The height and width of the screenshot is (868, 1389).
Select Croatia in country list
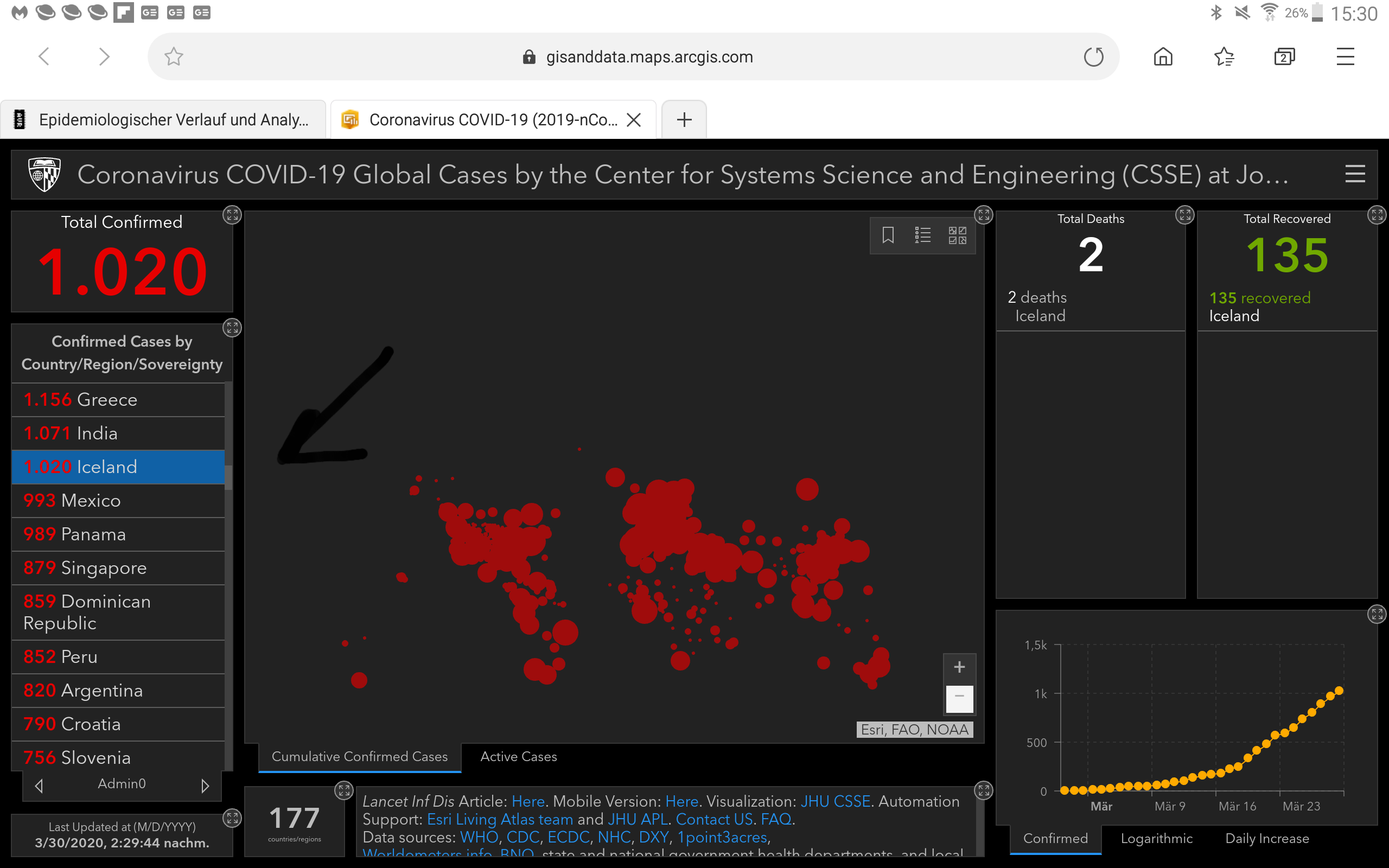point(118,724)
